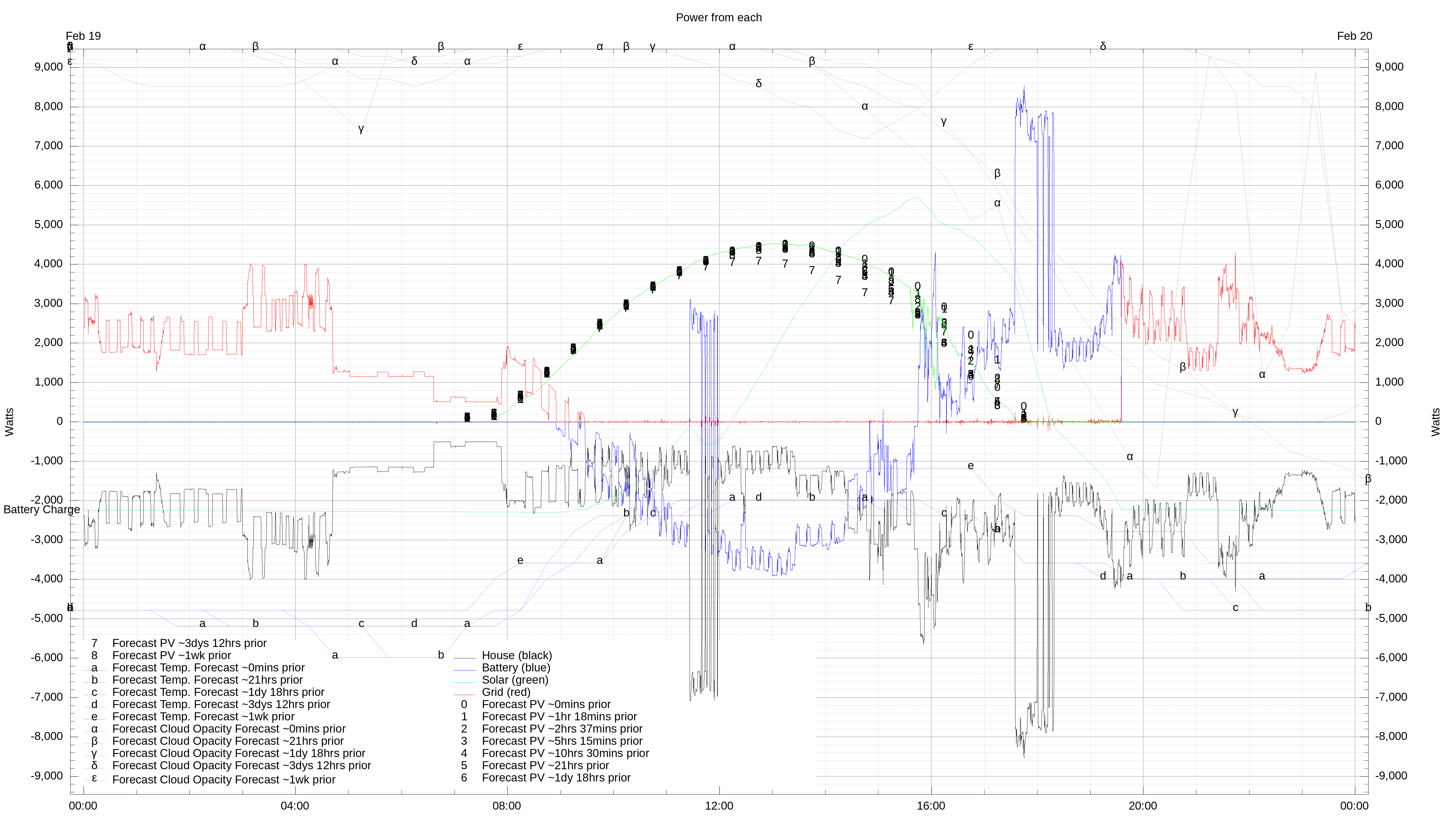Click legend 'Forecast Cloud Opacity Forecast ~0mins prior'
This screenshot has width=1456, height=819.
(x=229, y=729)
